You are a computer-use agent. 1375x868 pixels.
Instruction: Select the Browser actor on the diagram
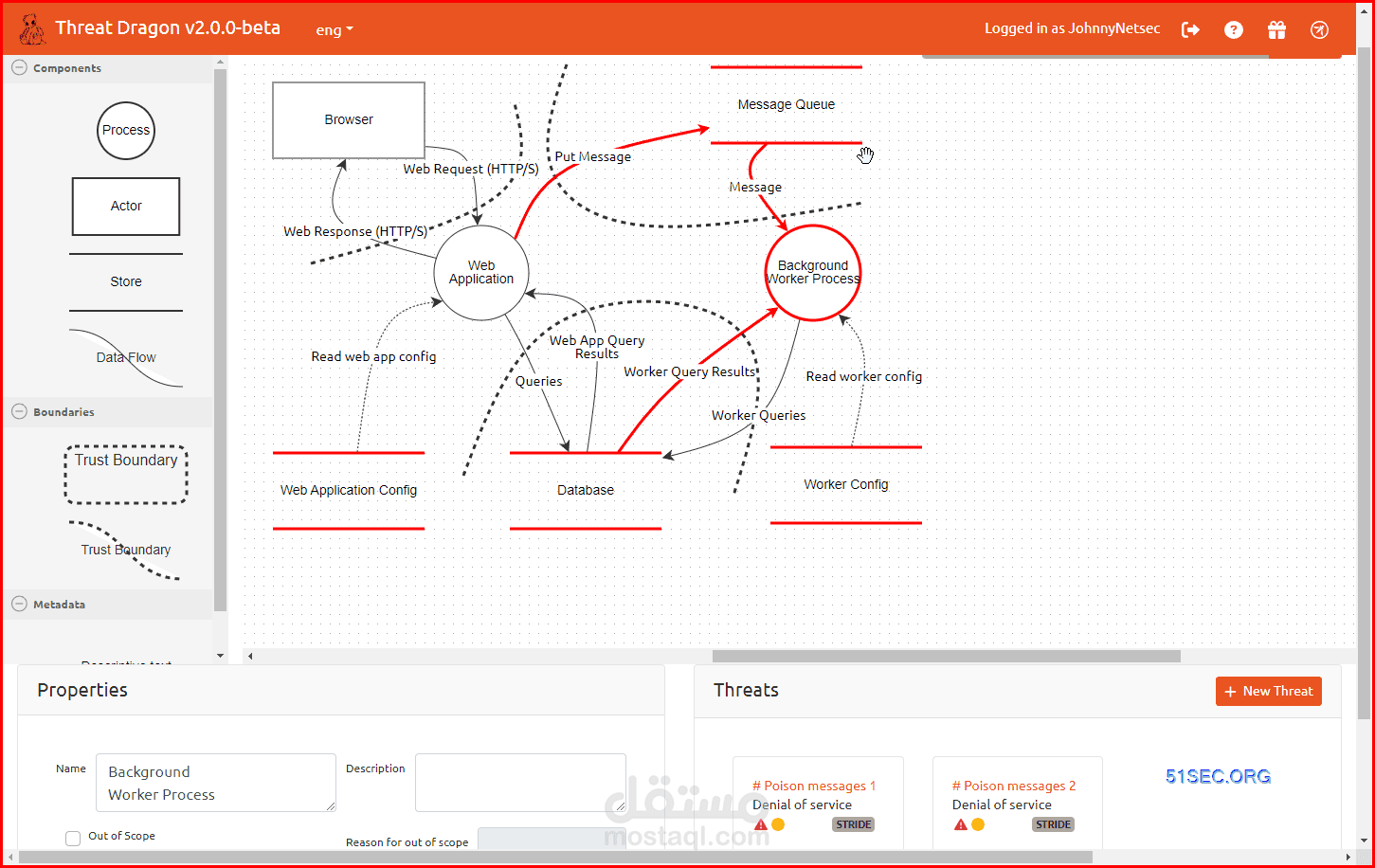[x=349, y=120]
